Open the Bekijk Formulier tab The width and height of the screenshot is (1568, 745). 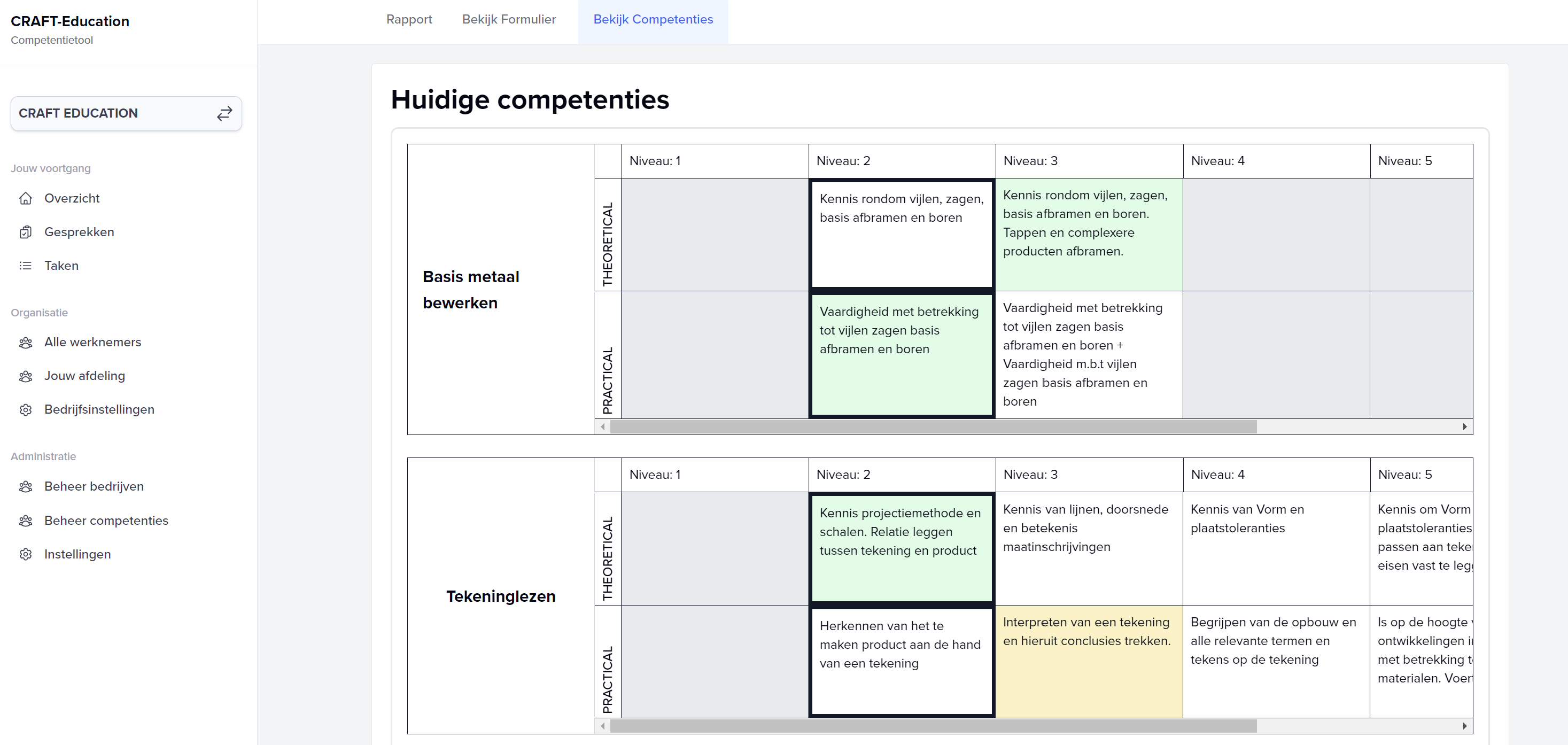509,19
